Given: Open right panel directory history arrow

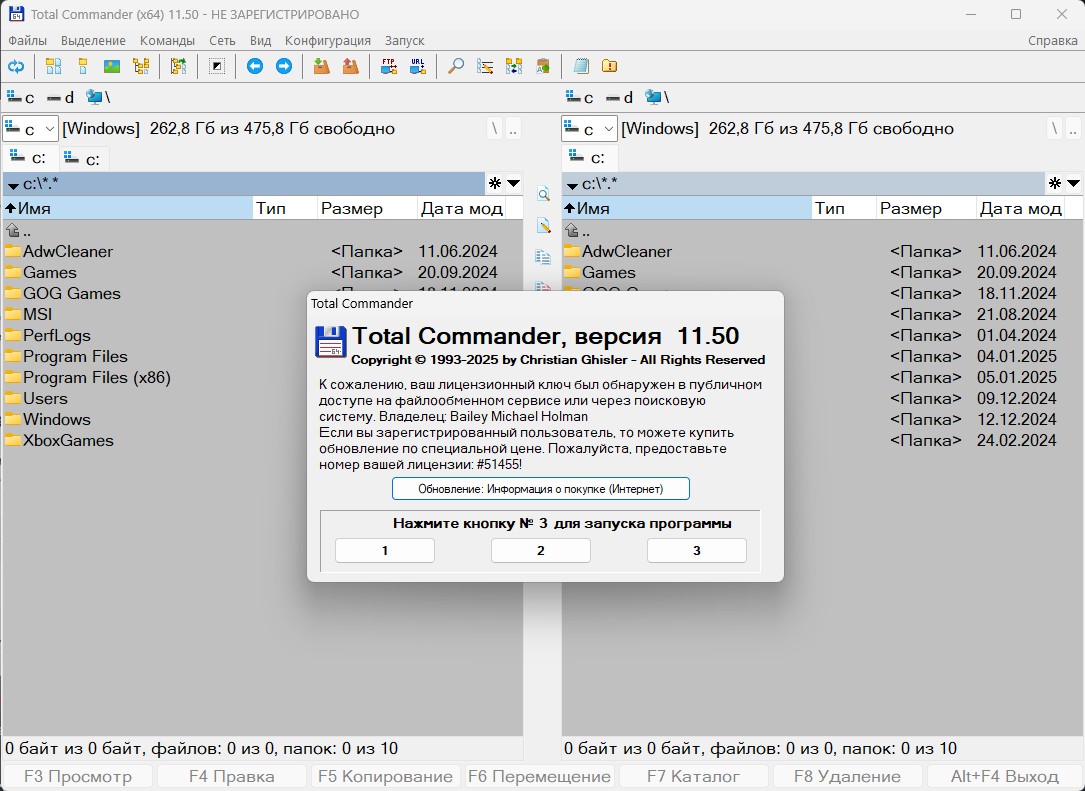Looking at the screenshot, I should 1073,183.
